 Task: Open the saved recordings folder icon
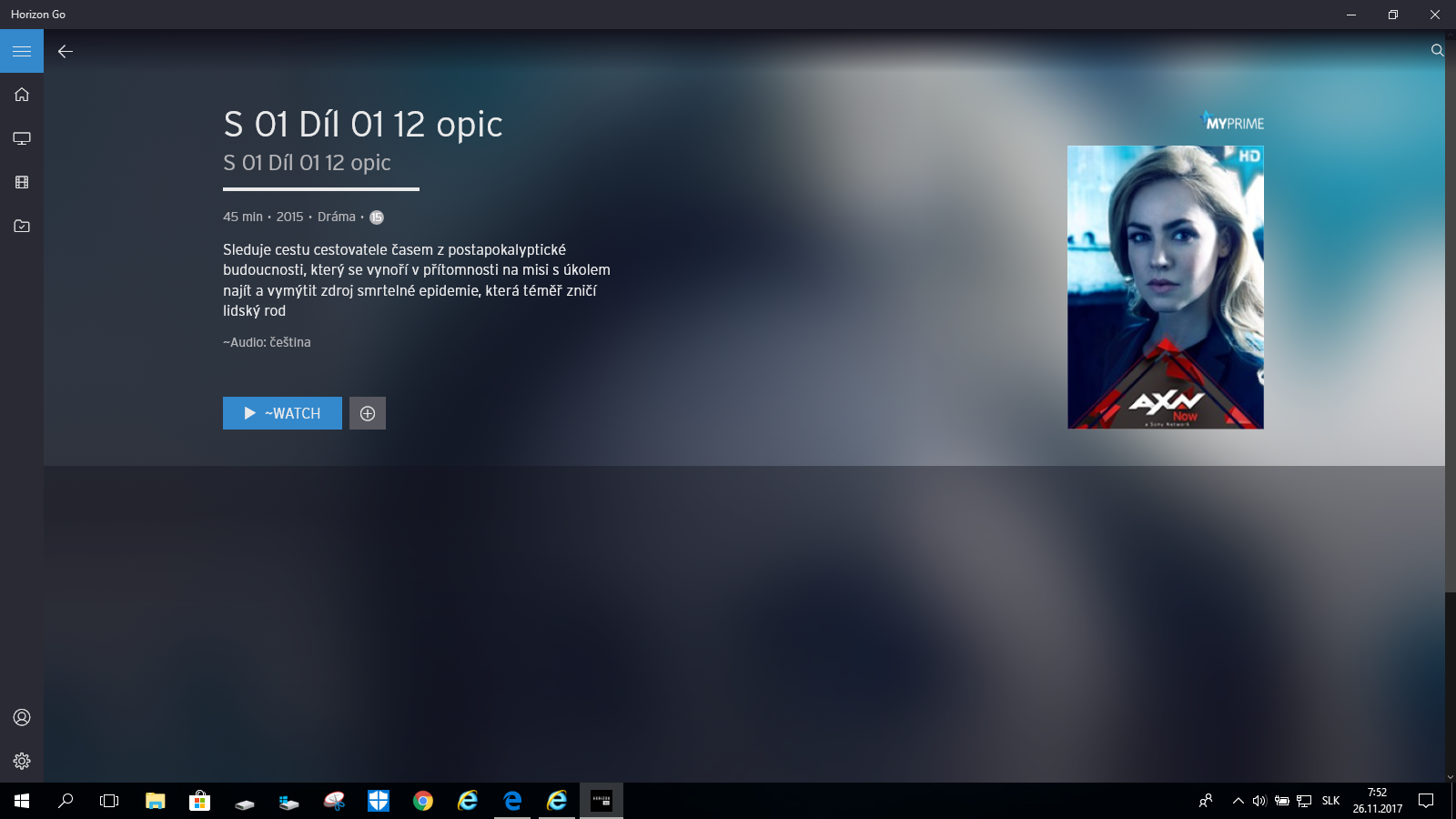tap(22, 226)
